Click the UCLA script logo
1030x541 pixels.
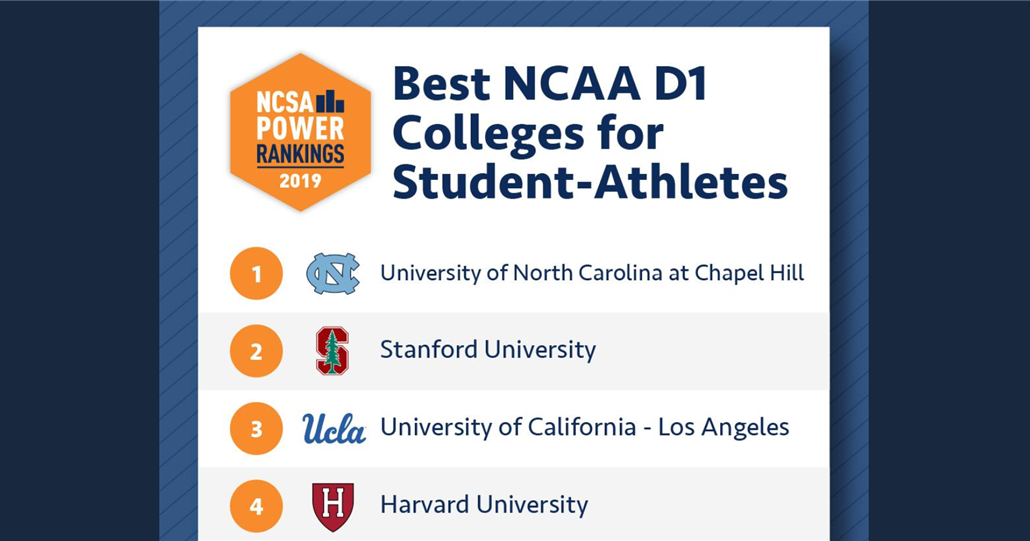pos(334,428)
